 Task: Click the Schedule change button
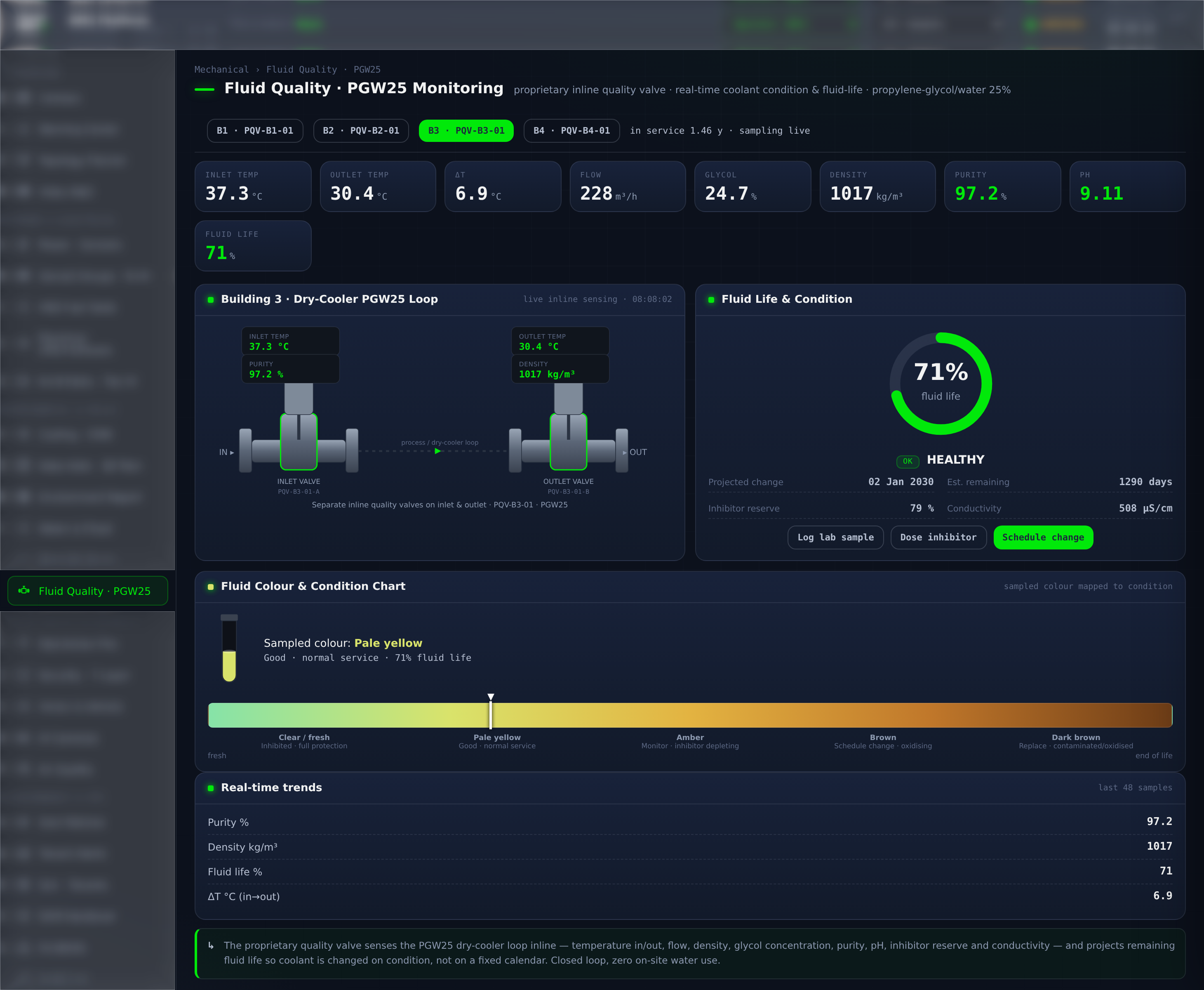[1043, 537]
